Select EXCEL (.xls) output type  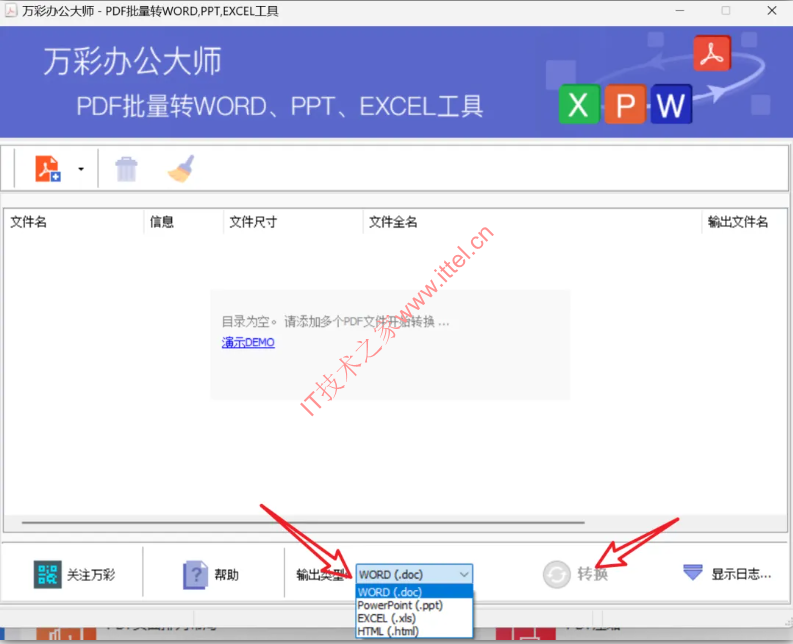pos(414,618)
